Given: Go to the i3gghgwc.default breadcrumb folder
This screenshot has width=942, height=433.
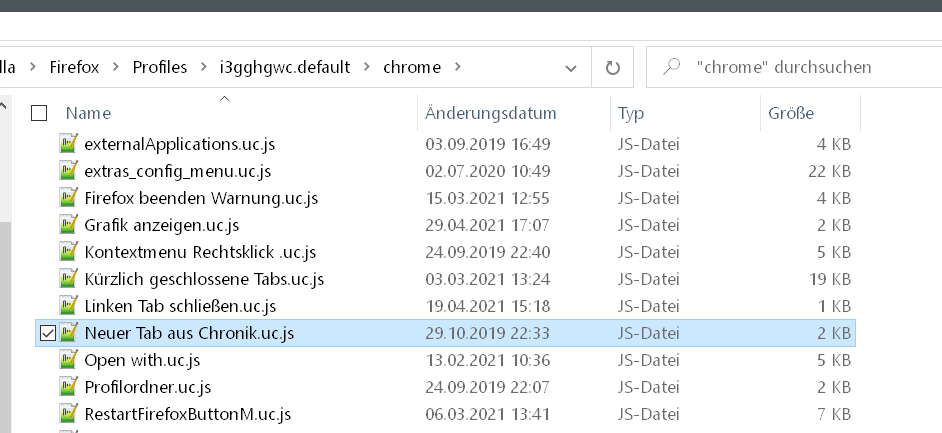Looking at the screenshot, I should (285, 67).
